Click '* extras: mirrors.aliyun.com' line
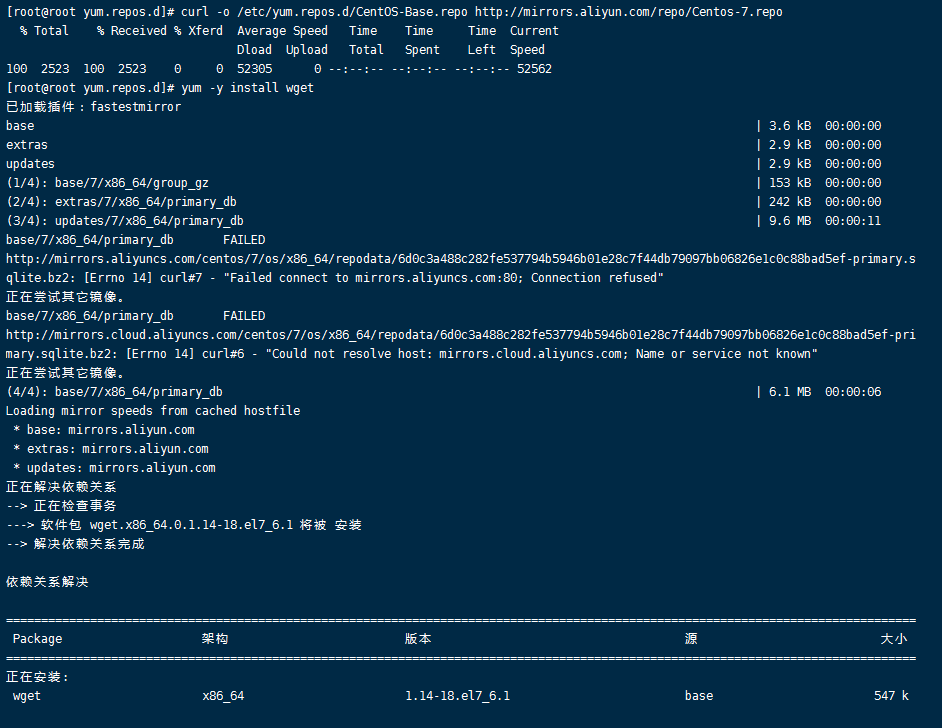942x728 pixels. point(111,449)
